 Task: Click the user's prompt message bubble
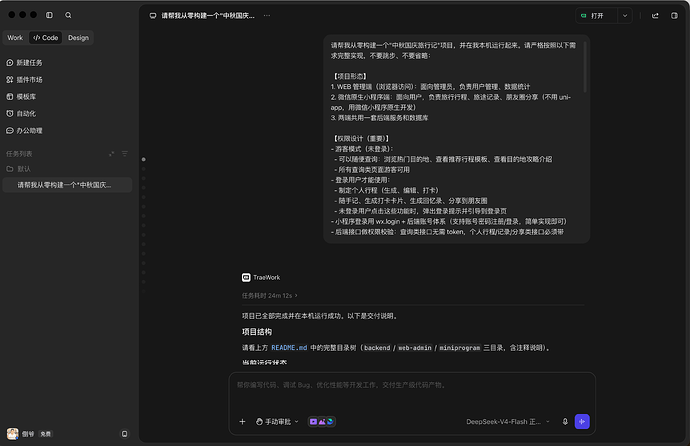point(456,139)
